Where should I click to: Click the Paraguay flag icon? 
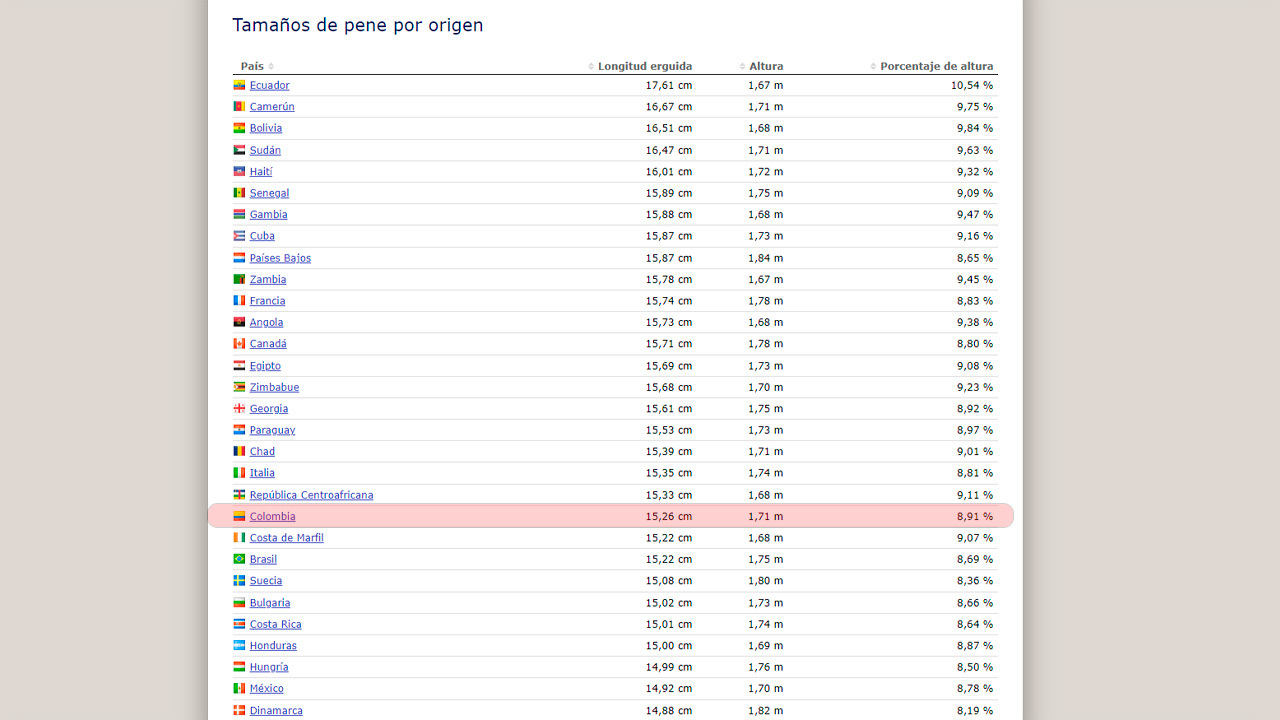pos(239,430)
